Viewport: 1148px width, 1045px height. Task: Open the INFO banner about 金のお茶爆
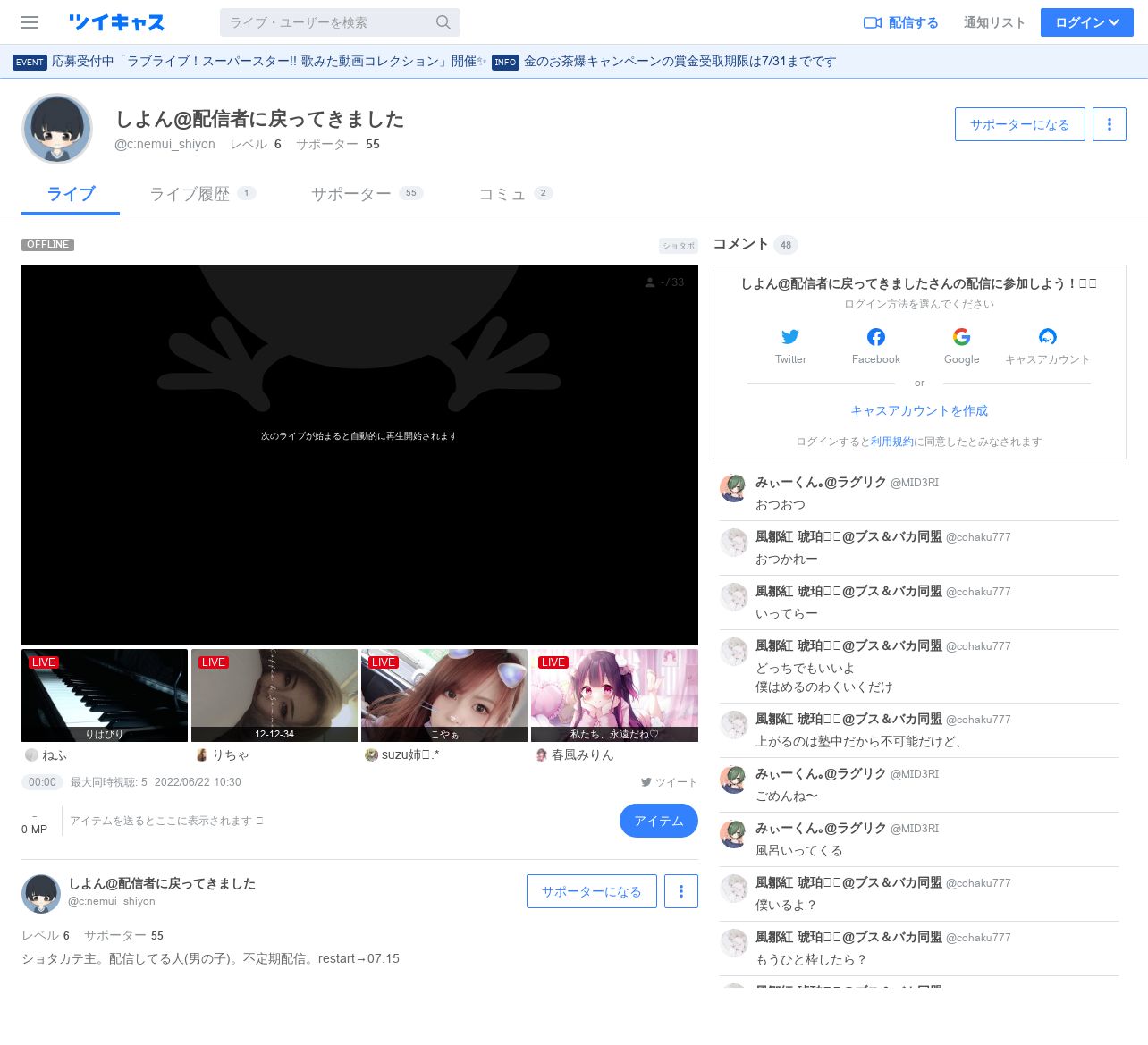point(664,62)
